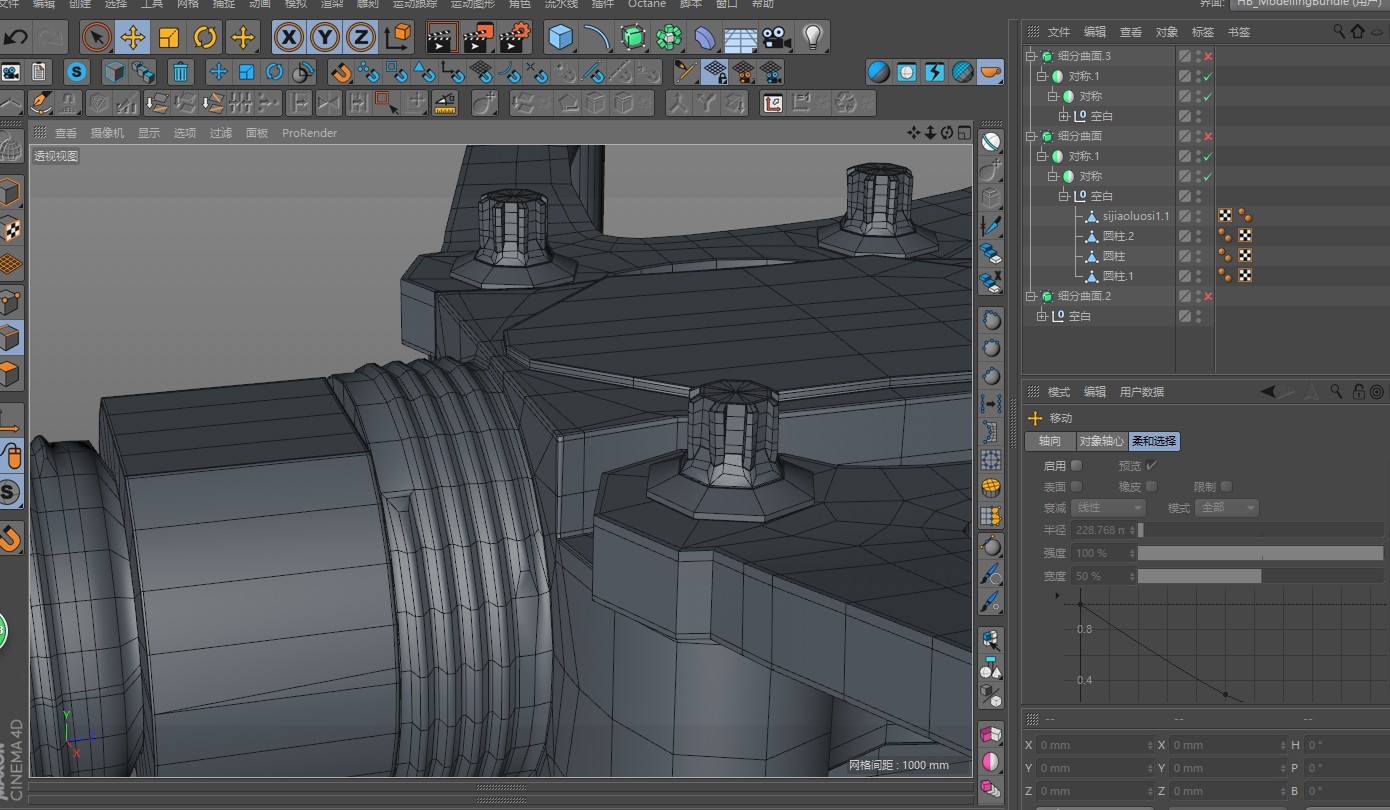Viewport: 1390px width, 810px height.
Task: Click the 宽度 50% slider bar
Action: coord(1200,575)
